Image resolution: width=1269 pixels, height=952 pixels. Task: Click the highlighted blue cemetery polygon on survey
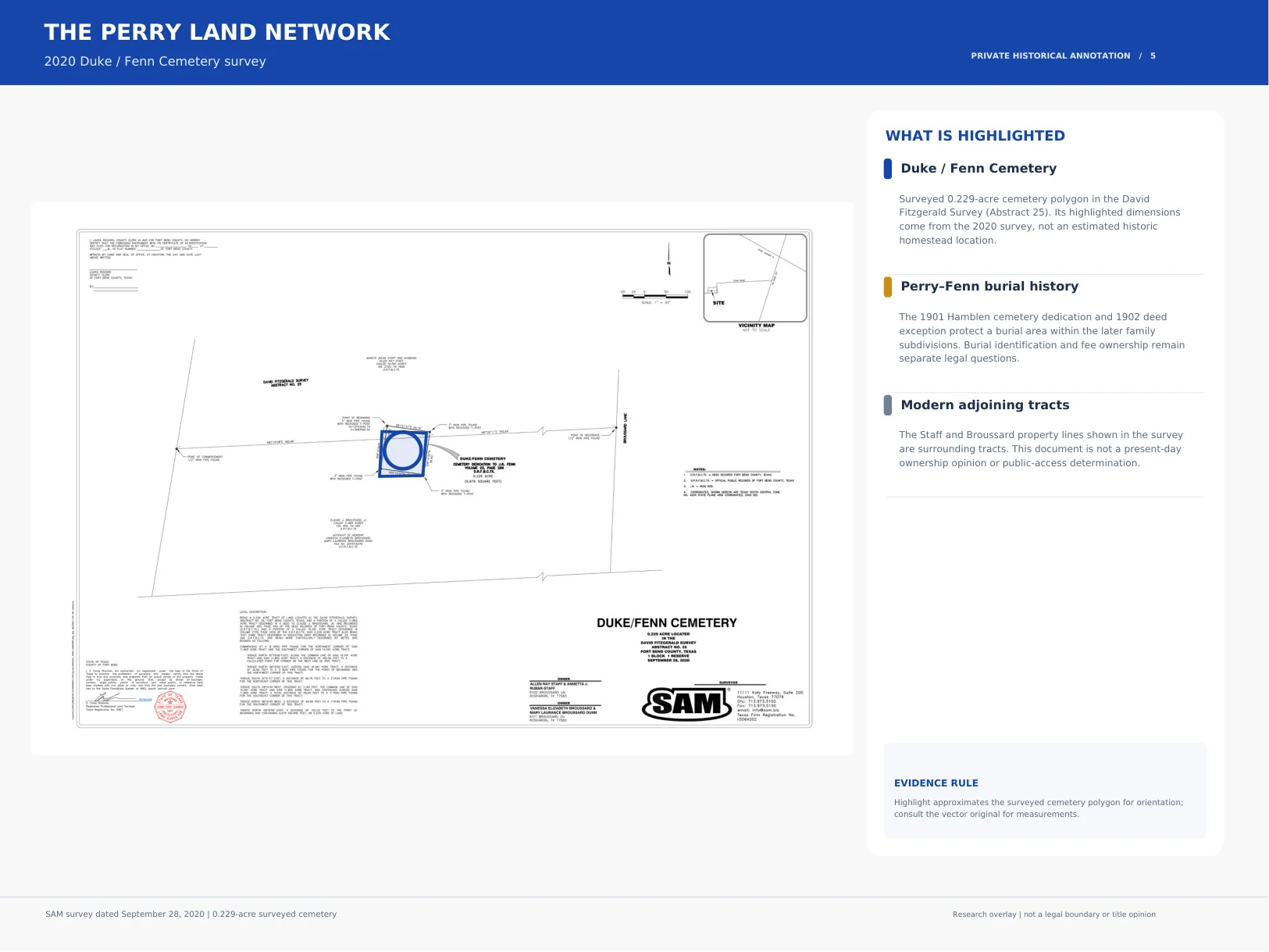pos(404,452)
